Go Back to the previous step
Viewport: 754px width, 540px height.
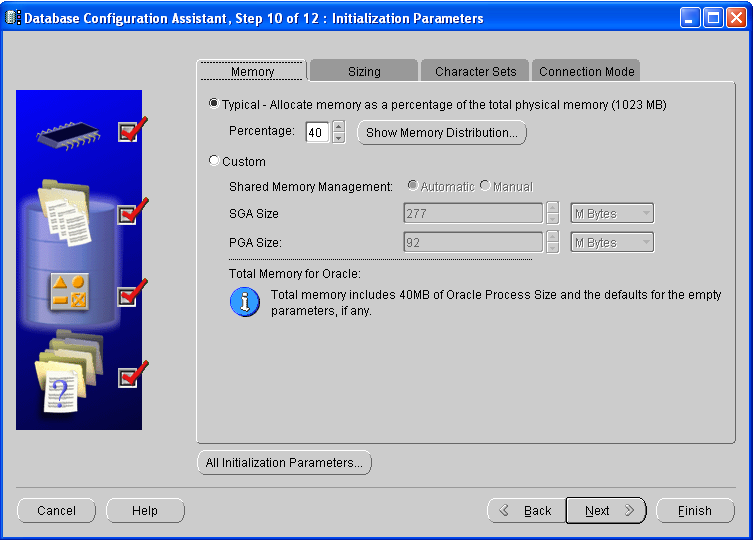(x=527, y=511)
